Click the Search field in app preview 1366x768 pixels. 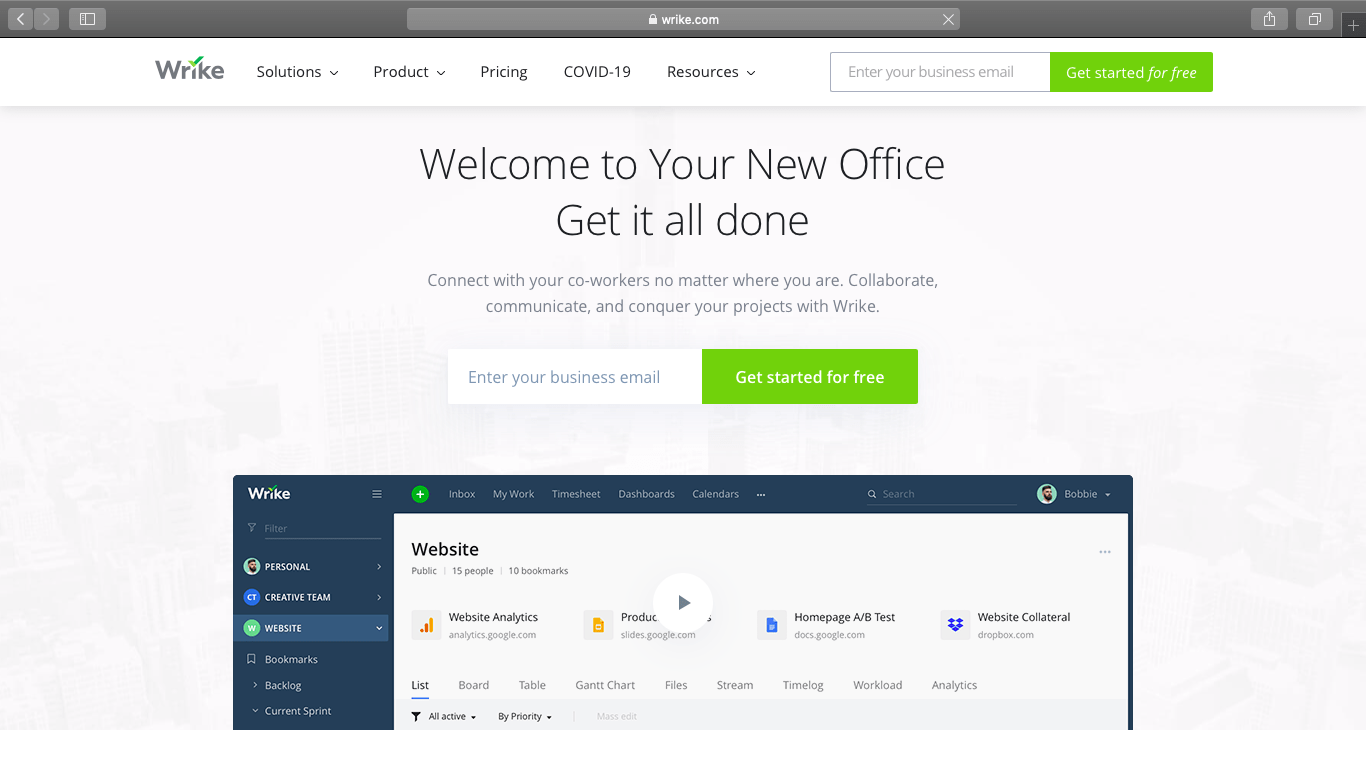pos(942,494)
